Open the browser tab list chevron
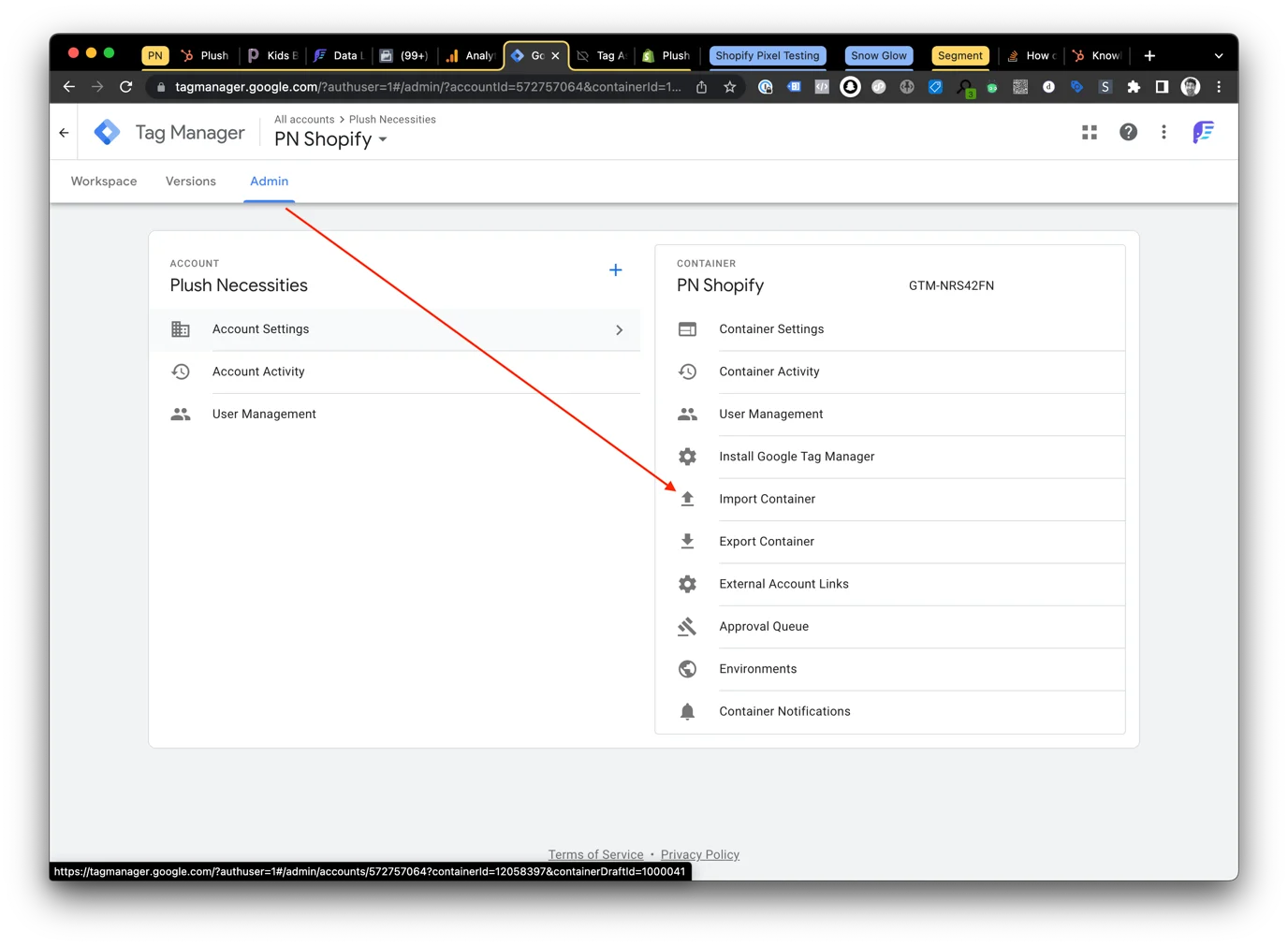The width and height of the screenshot is (1288, 946). coord(1219,55)
